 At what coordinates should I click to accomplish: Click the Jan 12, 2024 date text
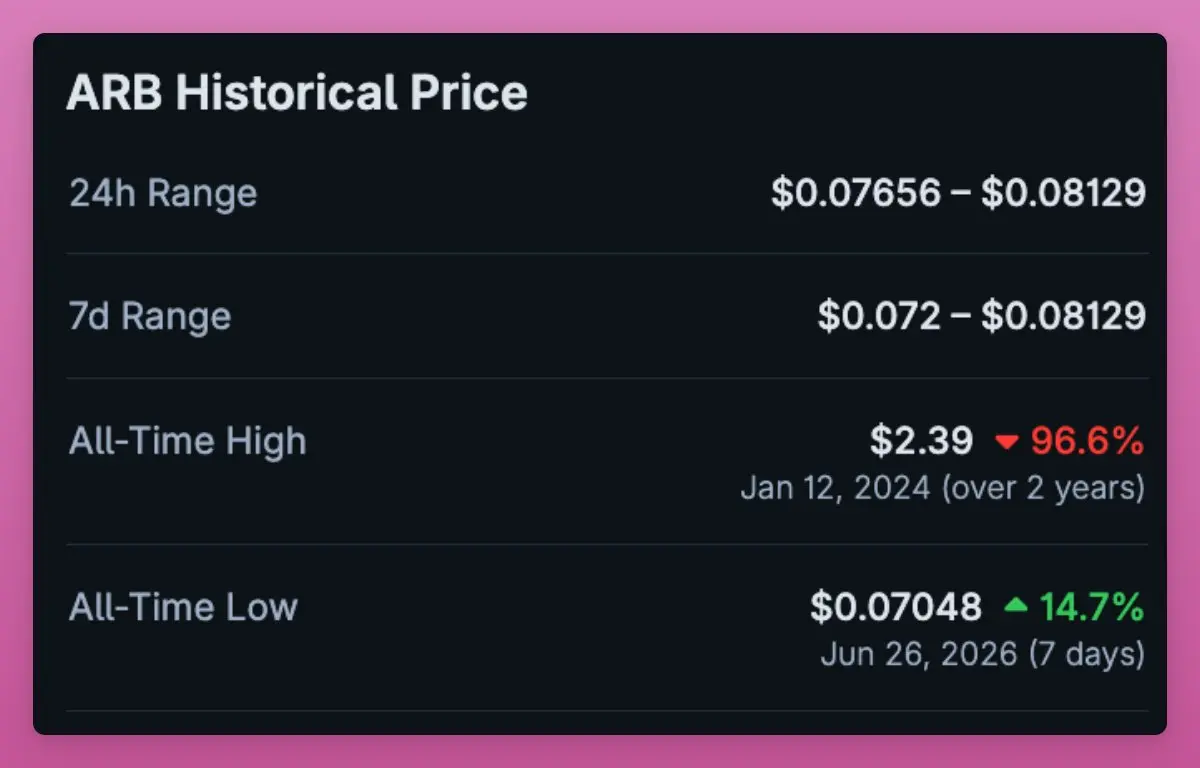835,488
